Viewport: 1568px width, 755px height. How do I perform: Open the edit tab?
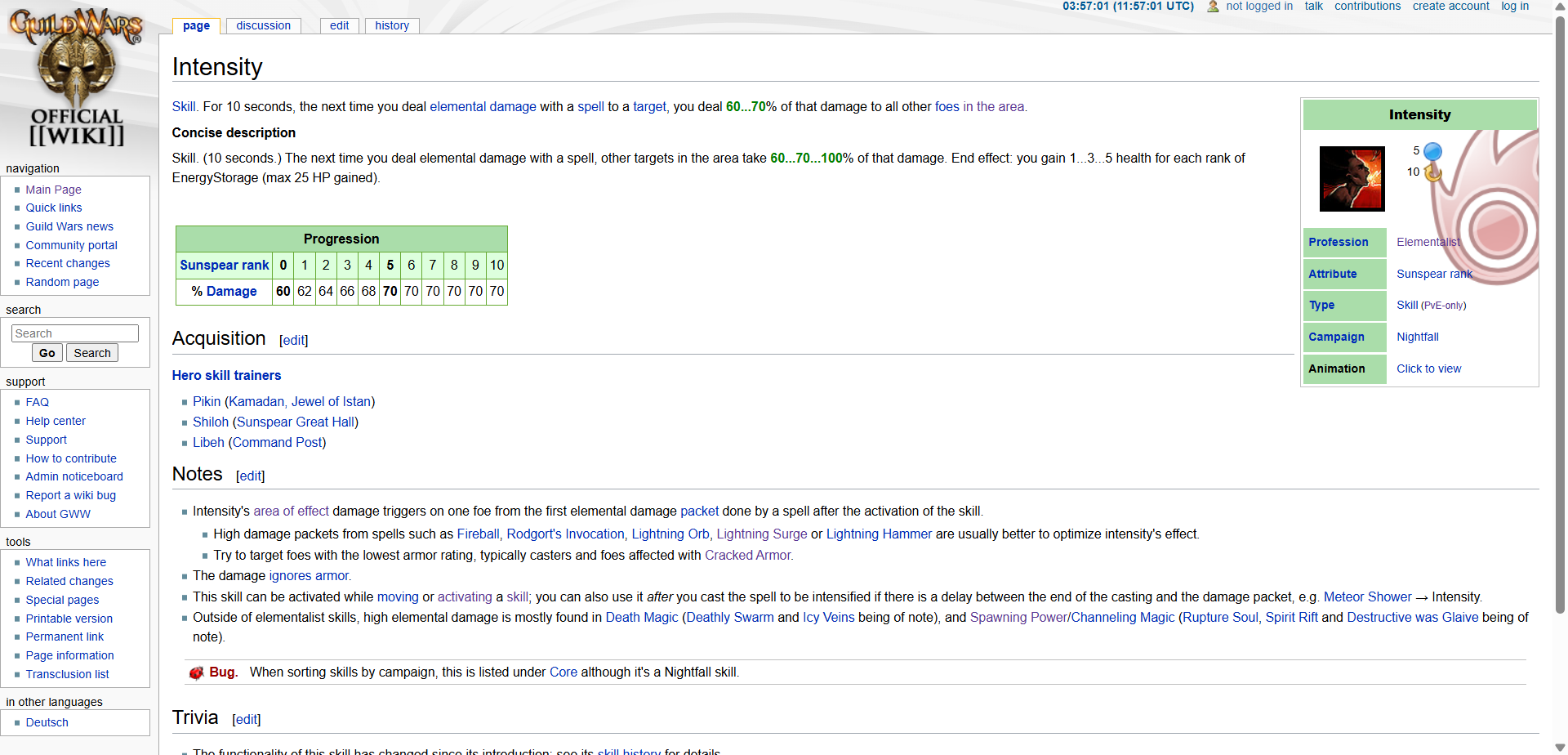pos(339,25)
